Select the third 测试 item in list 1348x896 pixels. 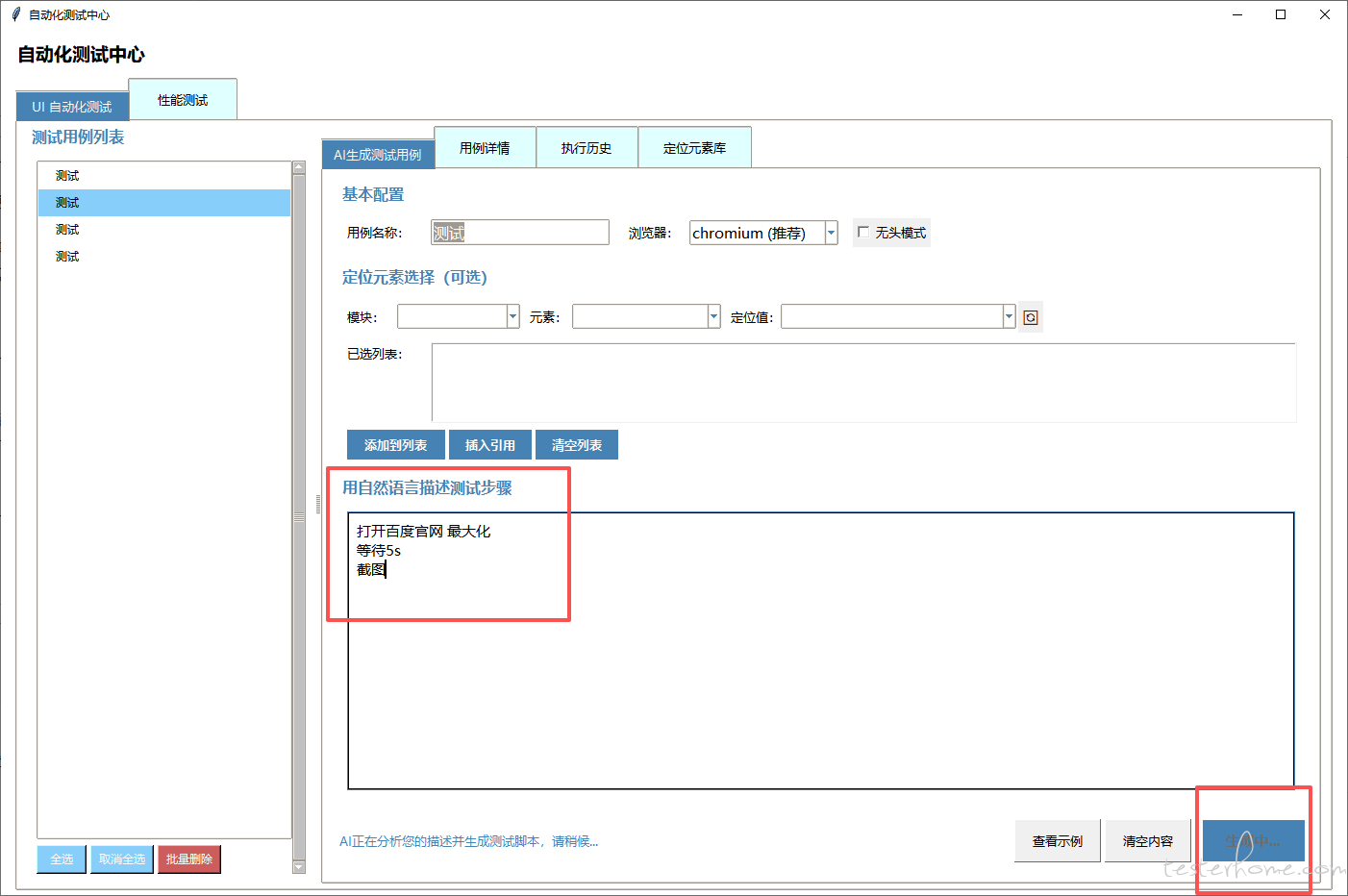(67, 230)
